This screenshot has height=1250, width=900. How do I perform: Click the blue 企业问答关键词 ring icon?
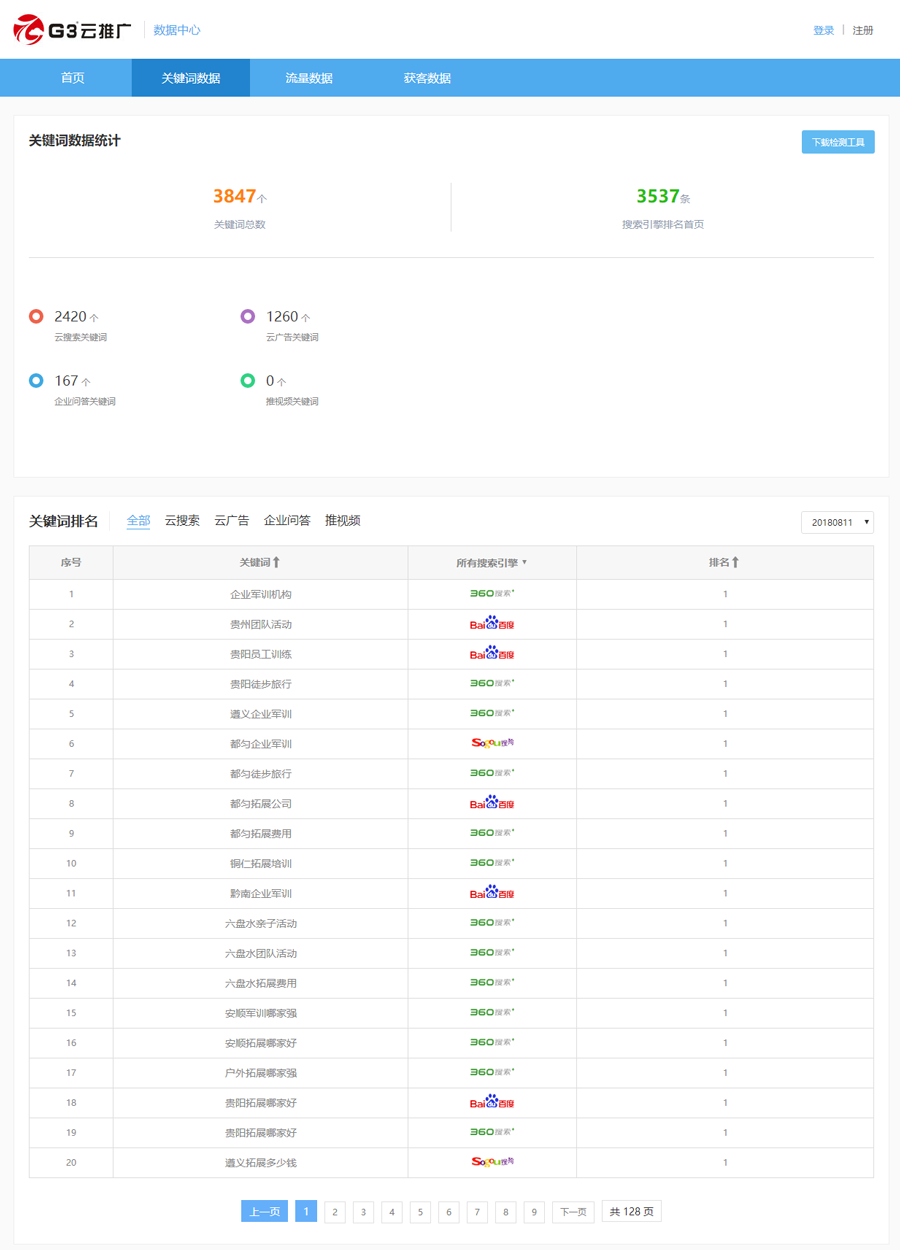point(36,380)
